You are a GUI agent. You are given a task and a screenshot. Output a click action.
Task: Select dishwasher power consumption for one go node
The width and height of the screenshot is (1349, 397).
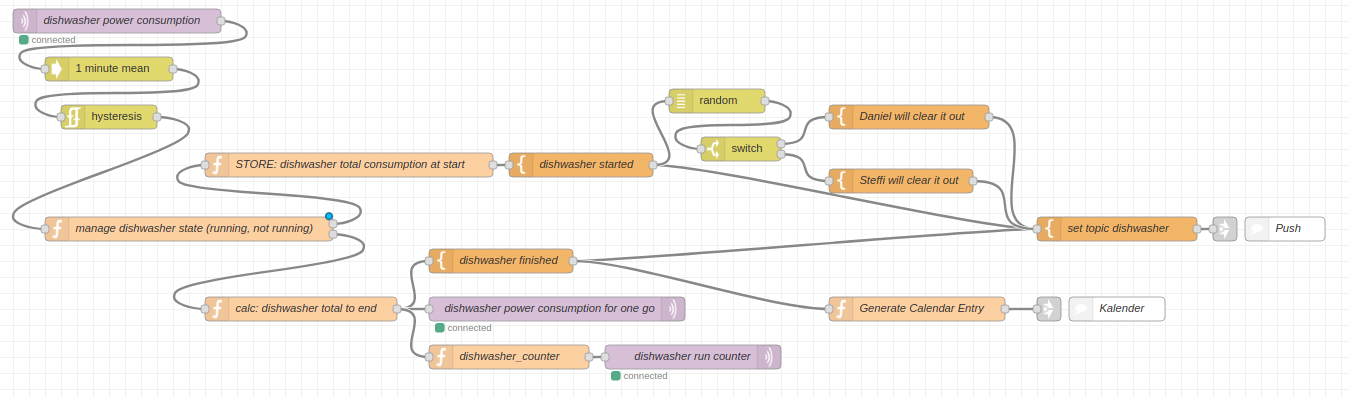tap(557, 309)
